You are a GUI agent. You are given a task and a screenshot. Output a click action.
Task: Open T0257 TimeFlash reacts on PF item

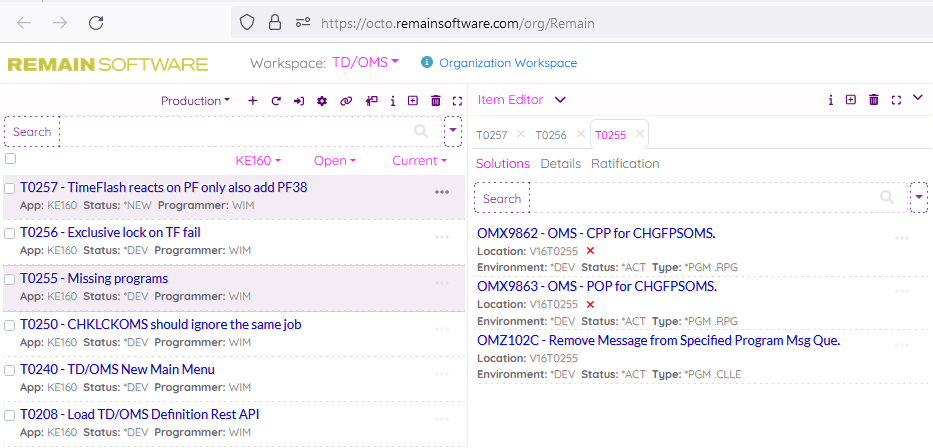tap(164, 188)
